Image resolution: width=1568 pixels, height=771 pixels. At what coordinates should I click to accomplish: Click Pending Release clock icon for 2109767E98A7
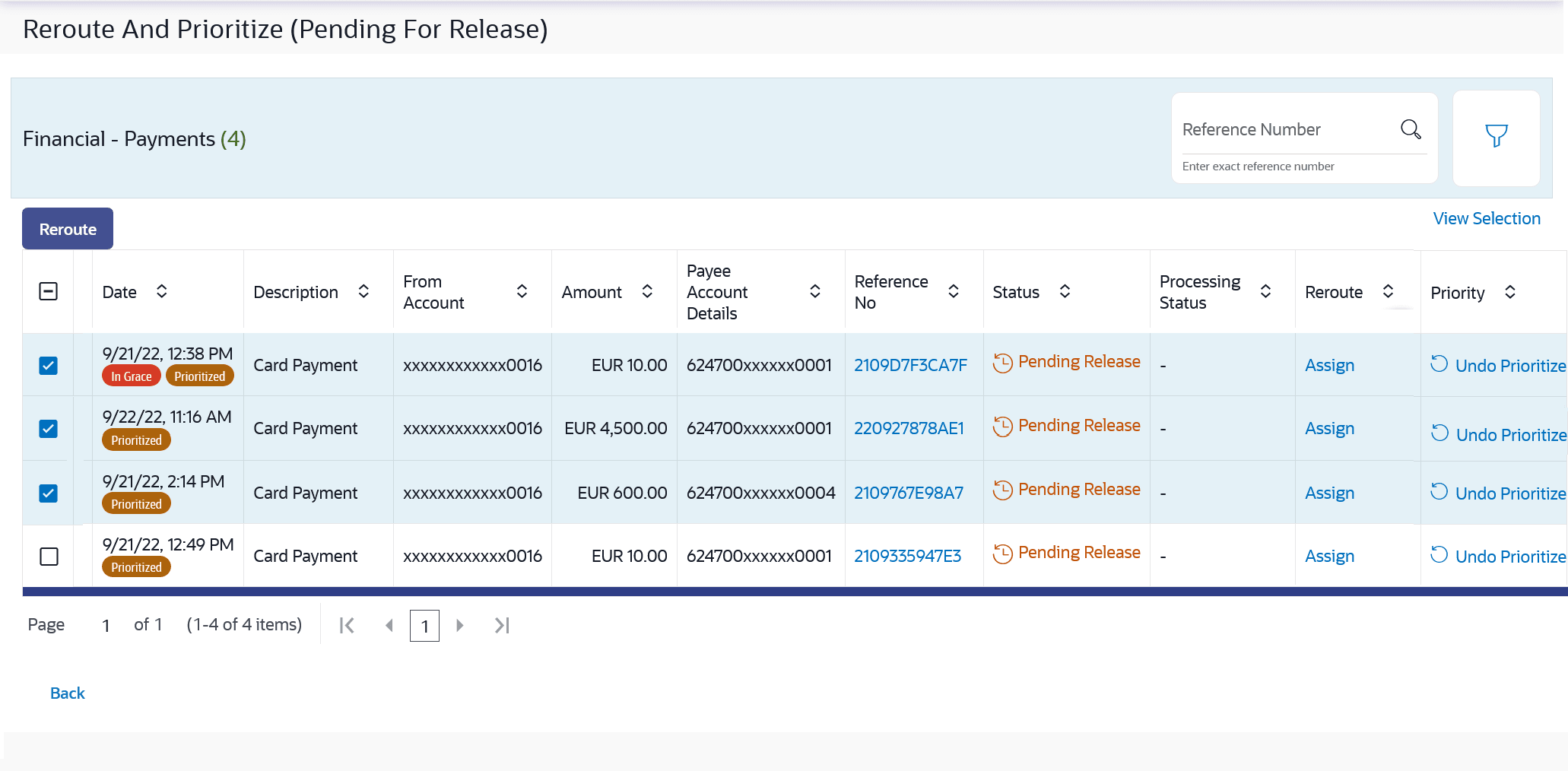pos(1002,491)
